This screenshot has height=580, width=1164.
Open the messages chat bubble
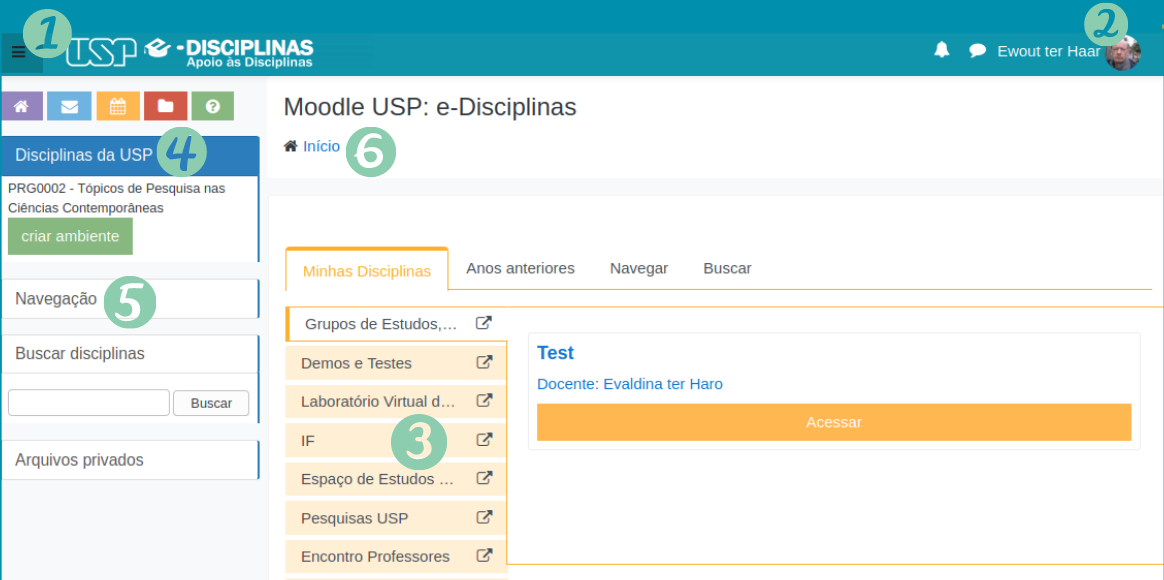tap(978, 50)
